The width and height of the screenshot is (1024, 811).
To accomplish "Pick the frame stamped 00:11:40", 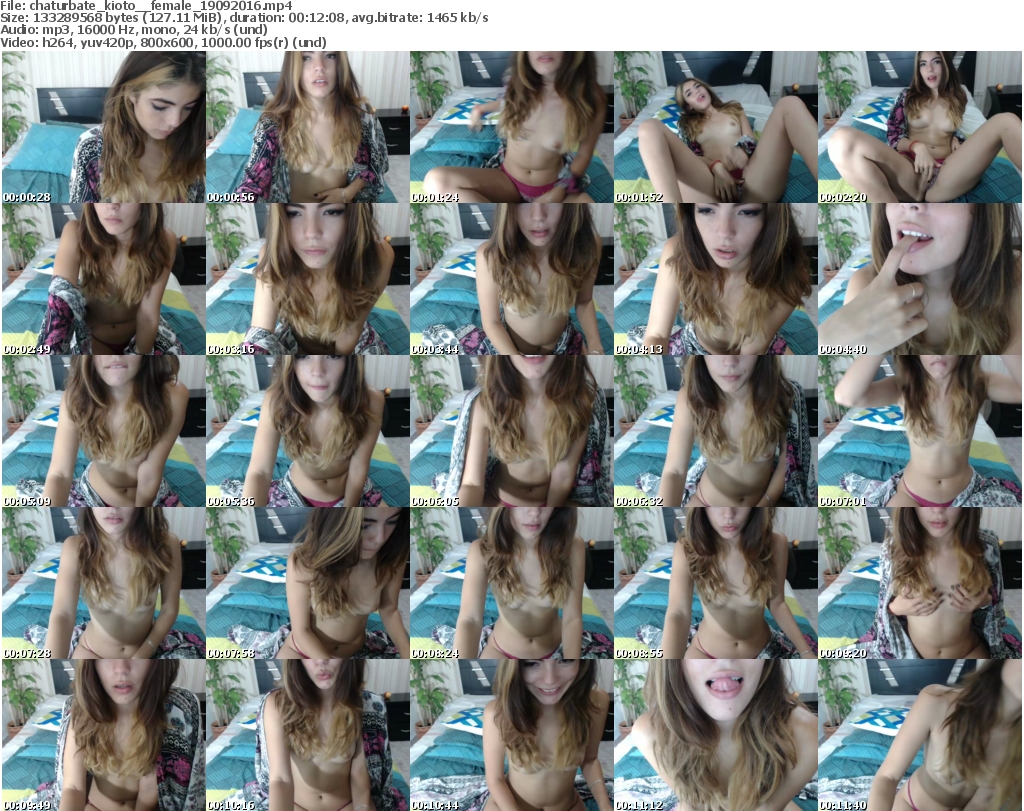I will [920, 735].
